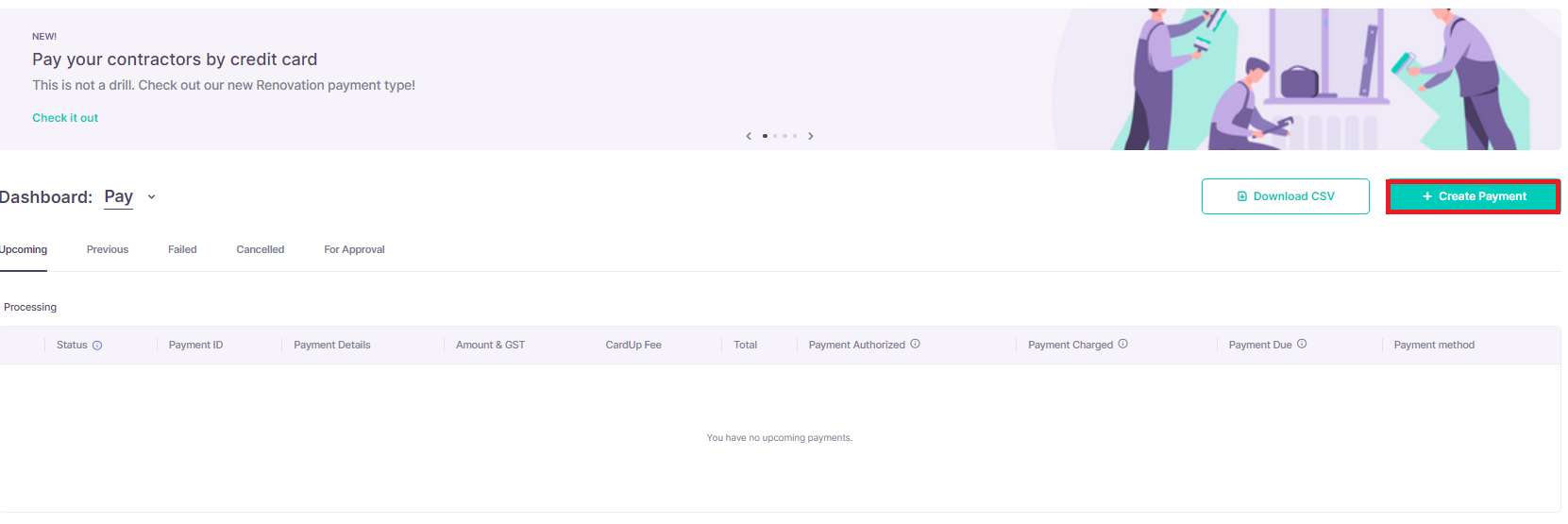Click the Payment Due info icon

pyautogui.click(x=1302, y=344)
